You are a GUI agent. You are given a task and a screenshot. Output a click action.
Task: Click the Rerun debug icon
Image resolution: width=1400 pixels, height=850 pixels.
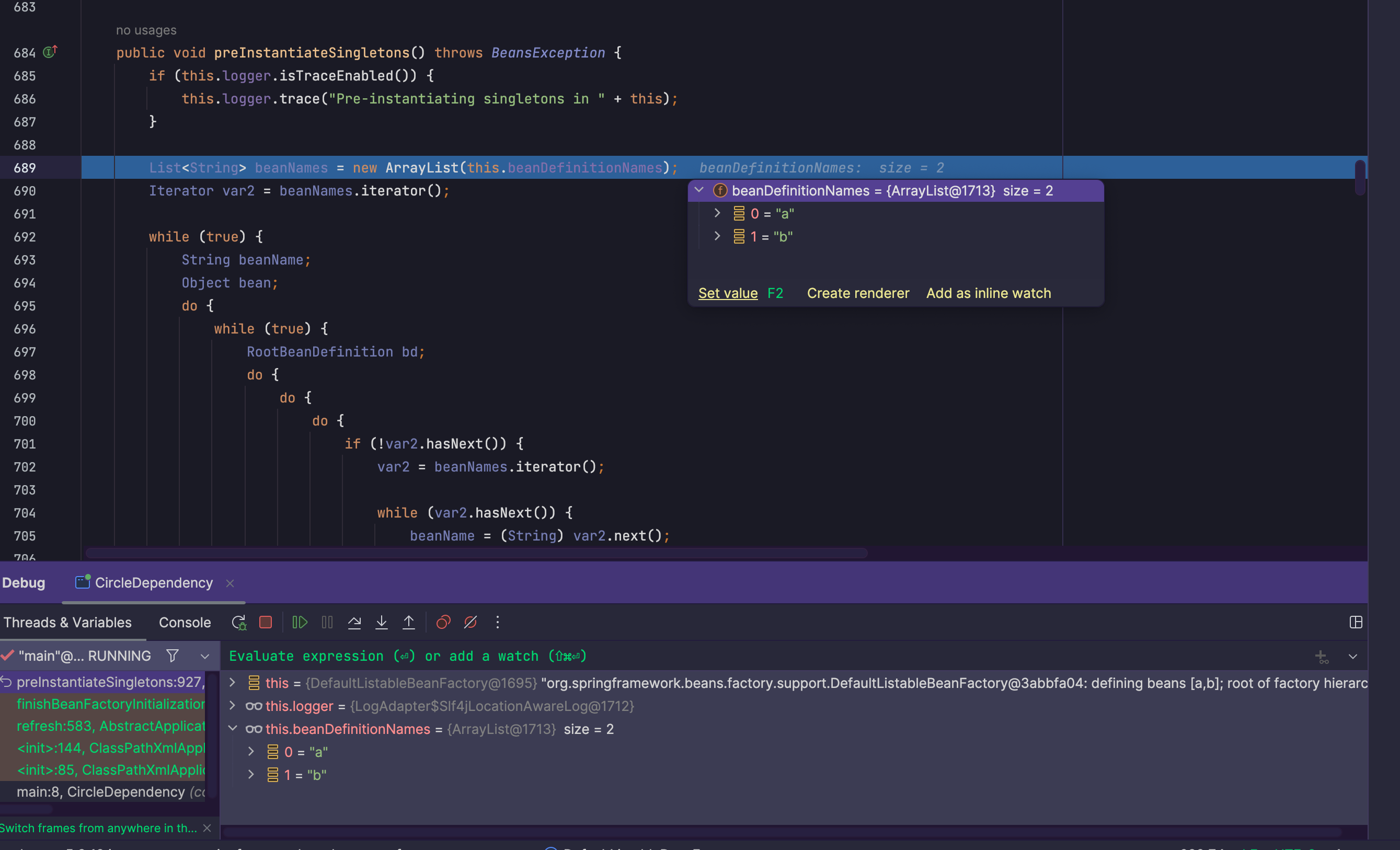[x=238, y=622]
